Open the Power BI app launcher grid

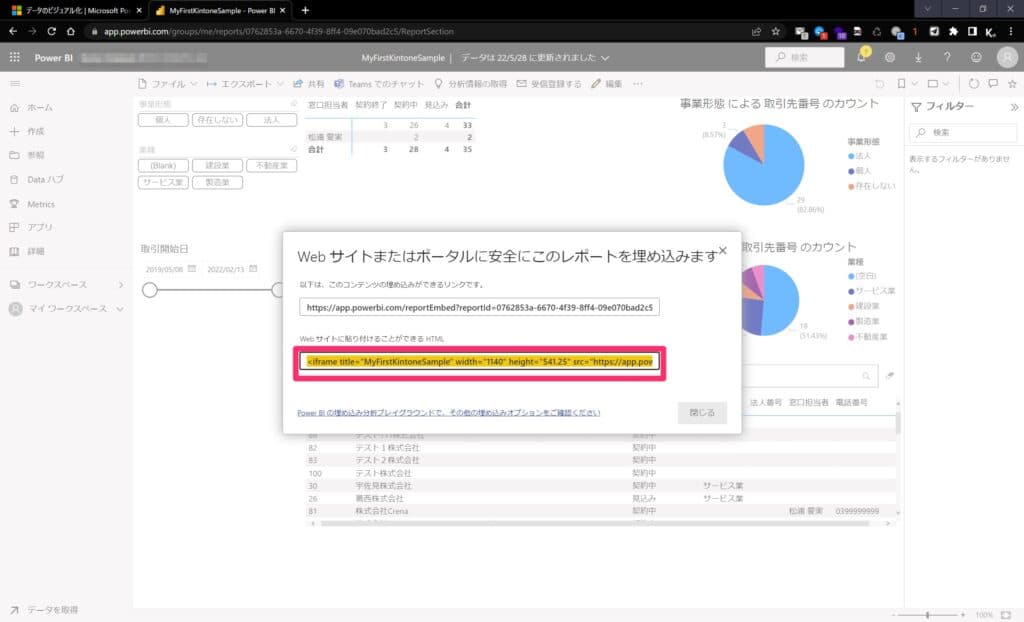(x=14, y=57)
